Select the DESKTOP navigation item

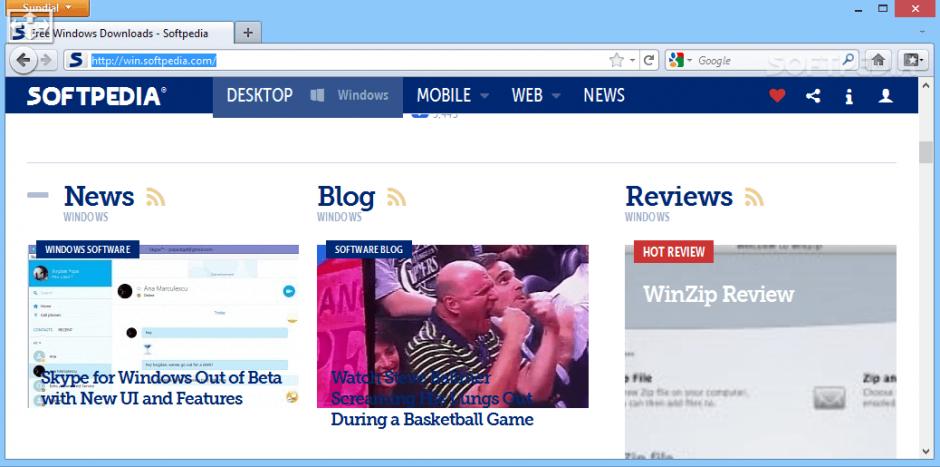pos(260,95)
